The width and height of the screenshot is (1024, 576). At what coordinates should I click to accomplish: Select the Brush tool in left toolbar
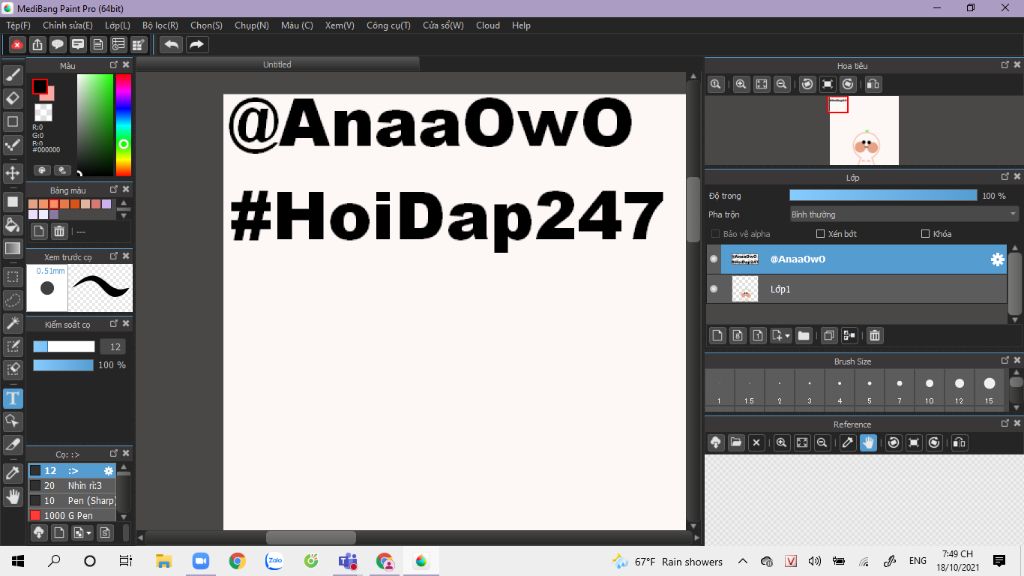point(12,75)
